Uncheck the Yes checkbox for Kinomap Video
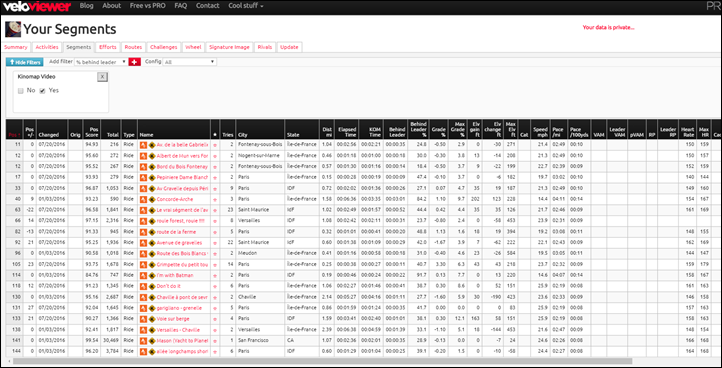The image size is (722, 368). 42,91
